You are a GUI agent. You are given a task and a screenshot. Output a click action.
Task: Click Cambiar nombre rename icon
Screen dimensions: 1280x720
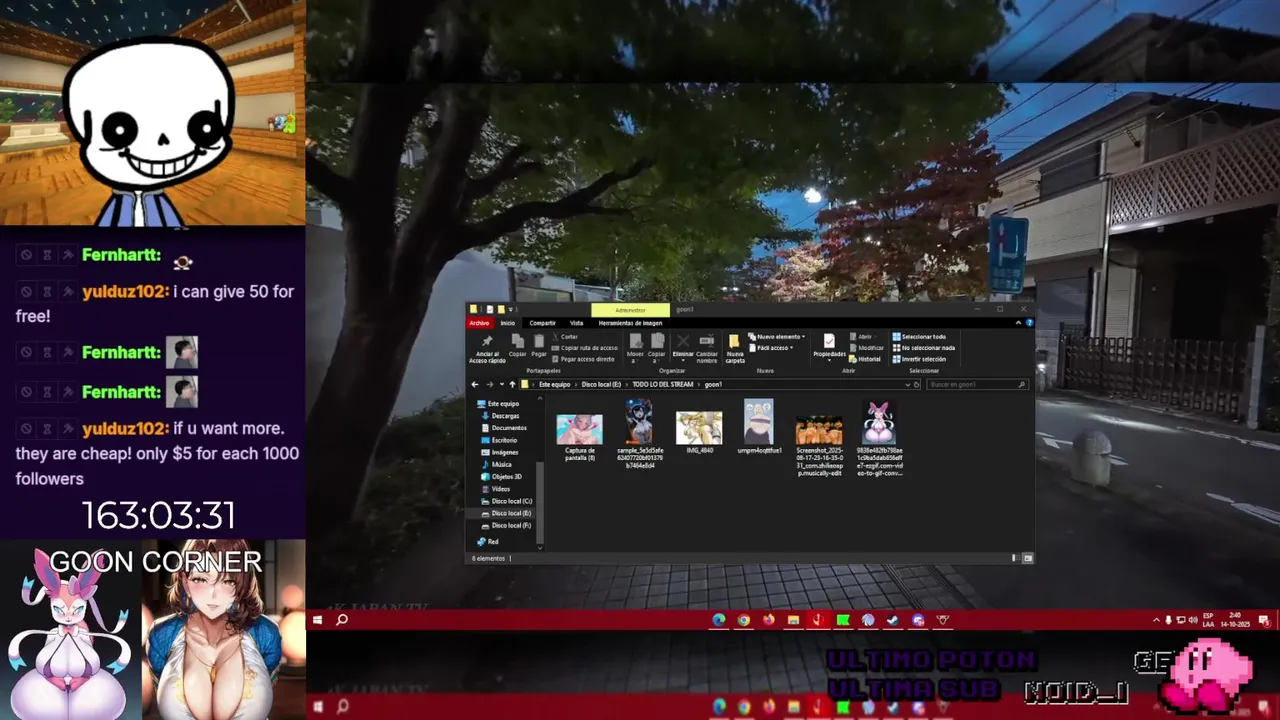707,342
